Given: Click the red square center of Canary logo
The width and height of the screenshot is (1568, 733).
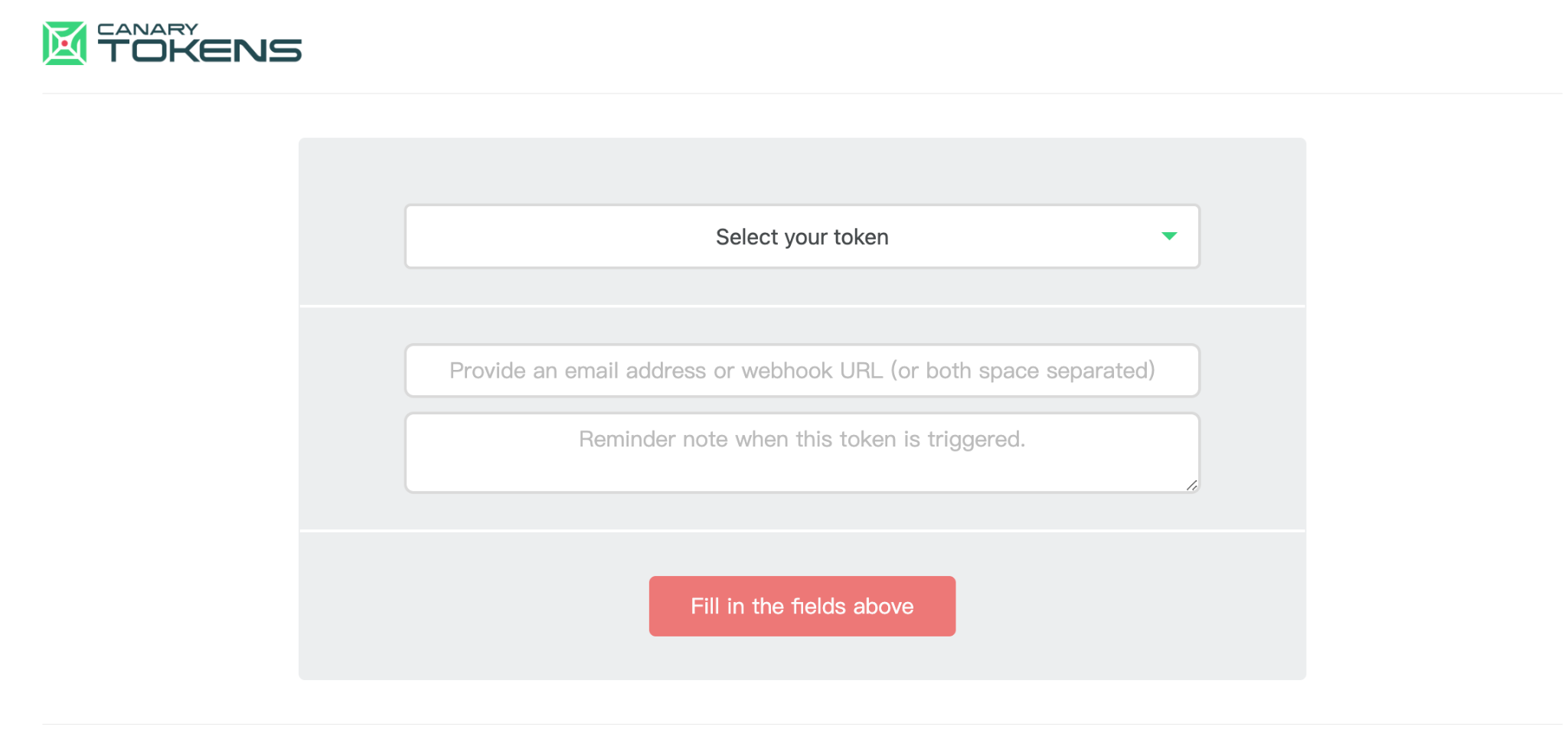Looking at the screenshot, I should tap(64, 43).
